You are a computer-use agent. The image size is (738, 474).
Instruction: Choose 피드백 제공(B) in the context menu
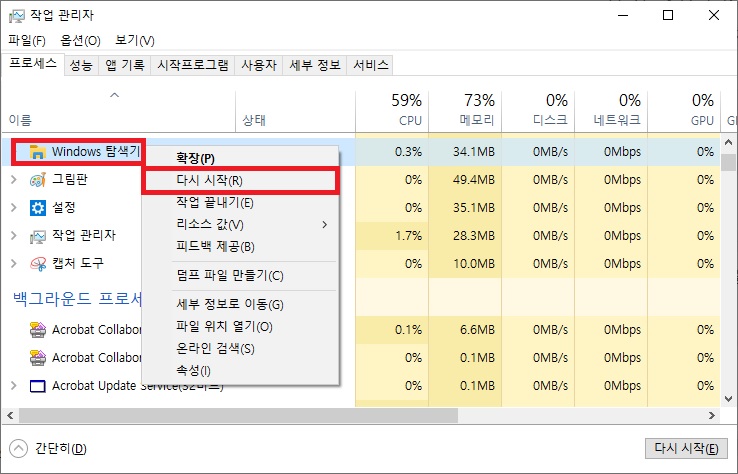tap(241, 247)
